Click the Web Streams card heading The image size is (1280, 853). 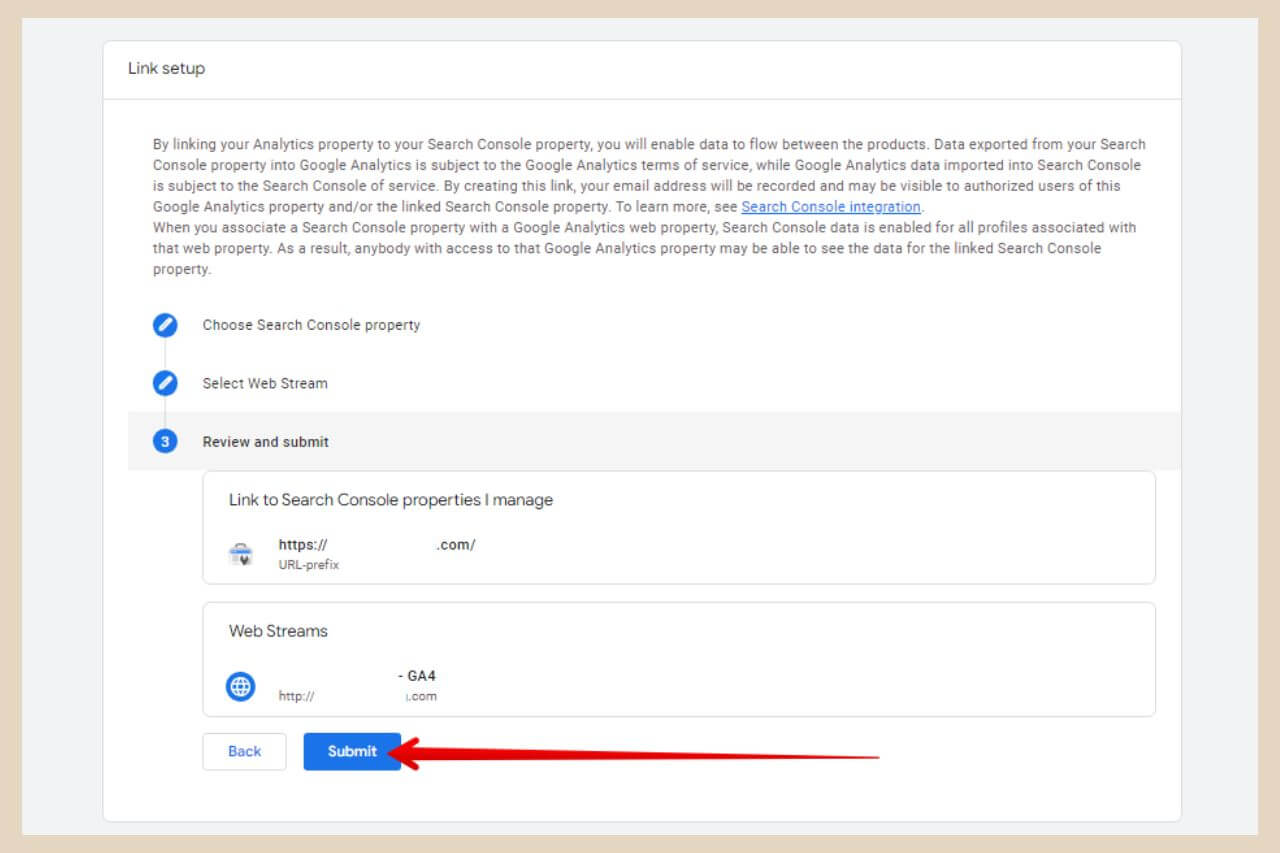(278, 631)
